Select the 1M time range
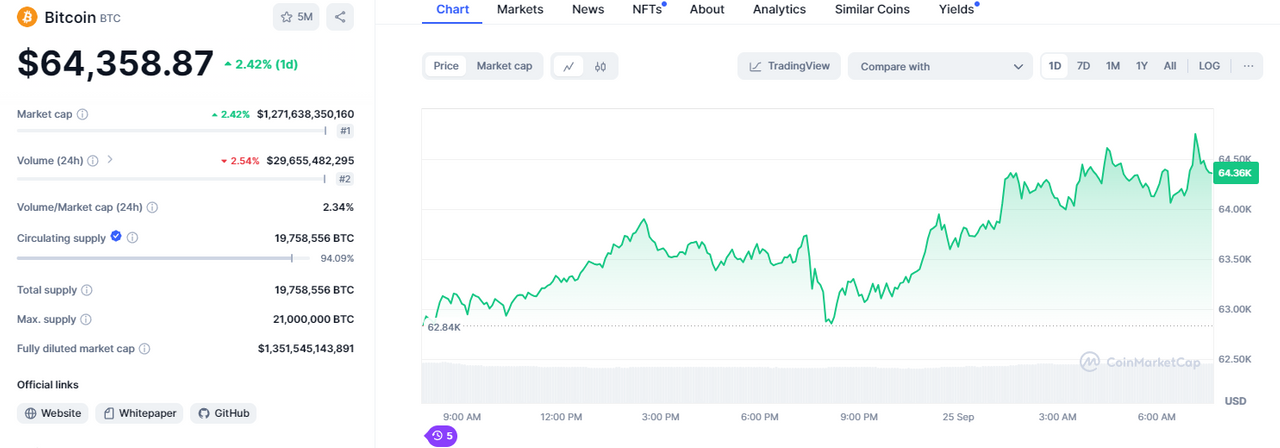 point(1113,66)
